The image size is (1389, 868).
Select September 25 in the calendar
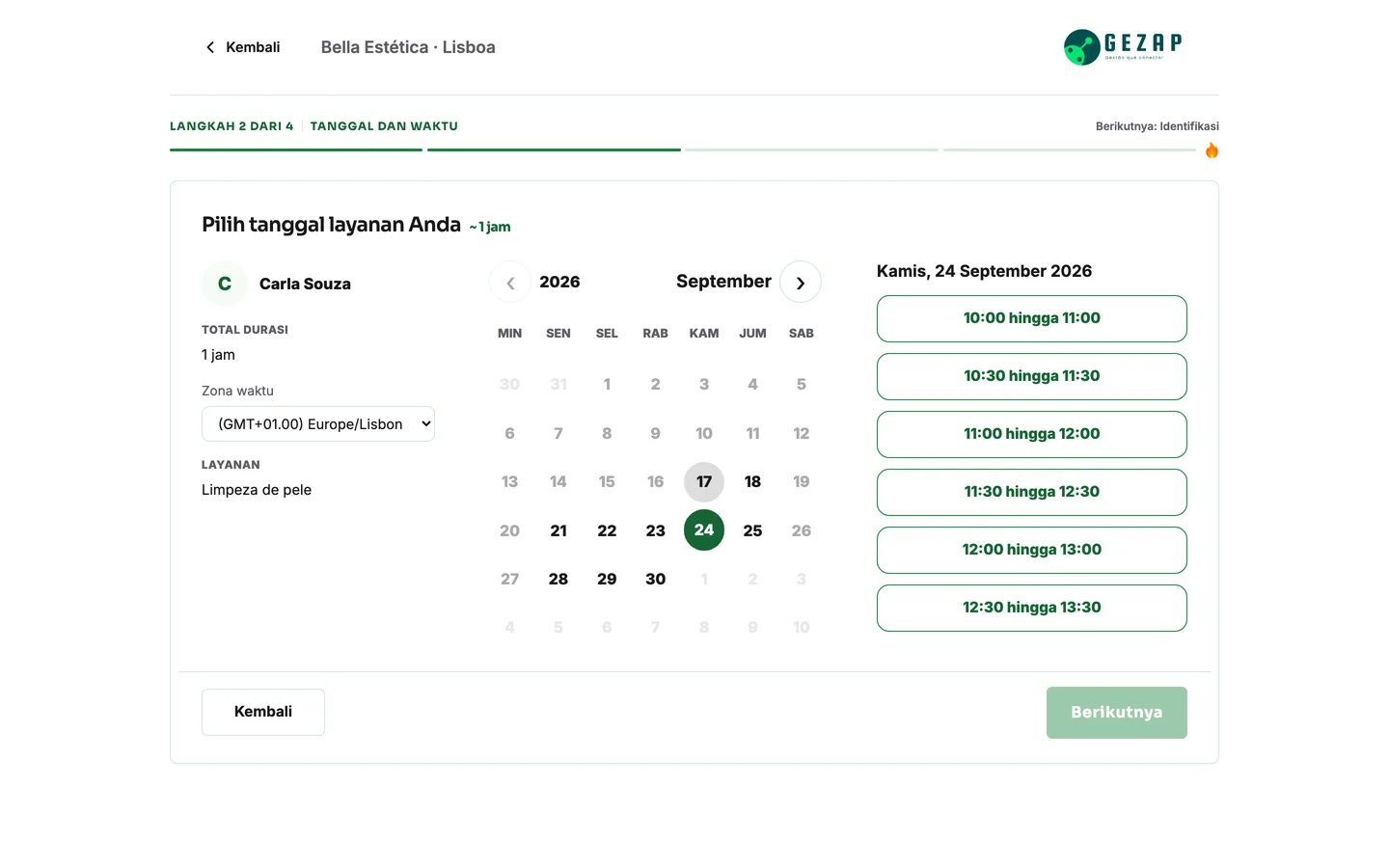(752, 530)
